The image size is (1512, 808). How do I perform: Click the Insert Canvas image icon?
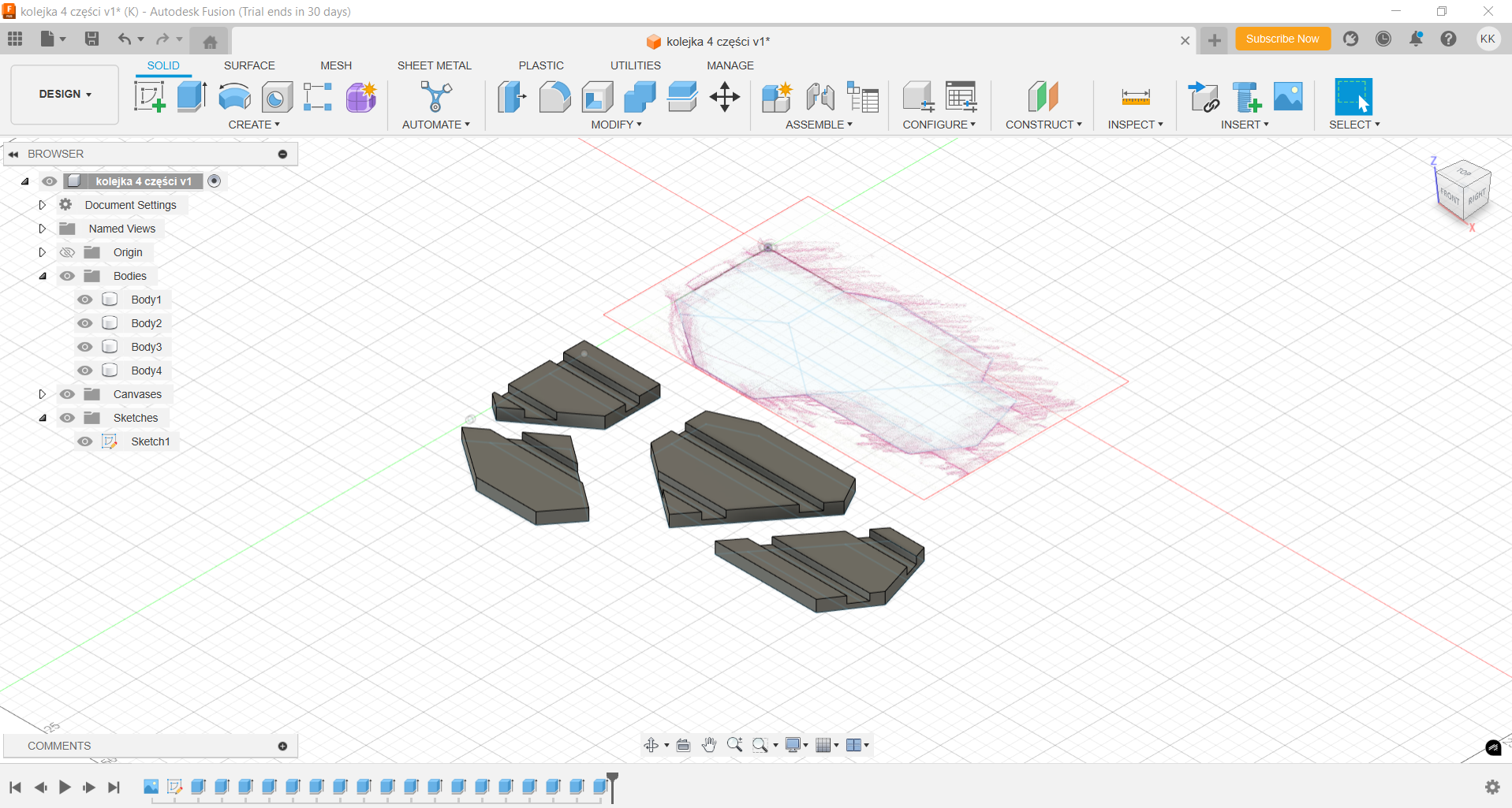[x=1288, y=97]
